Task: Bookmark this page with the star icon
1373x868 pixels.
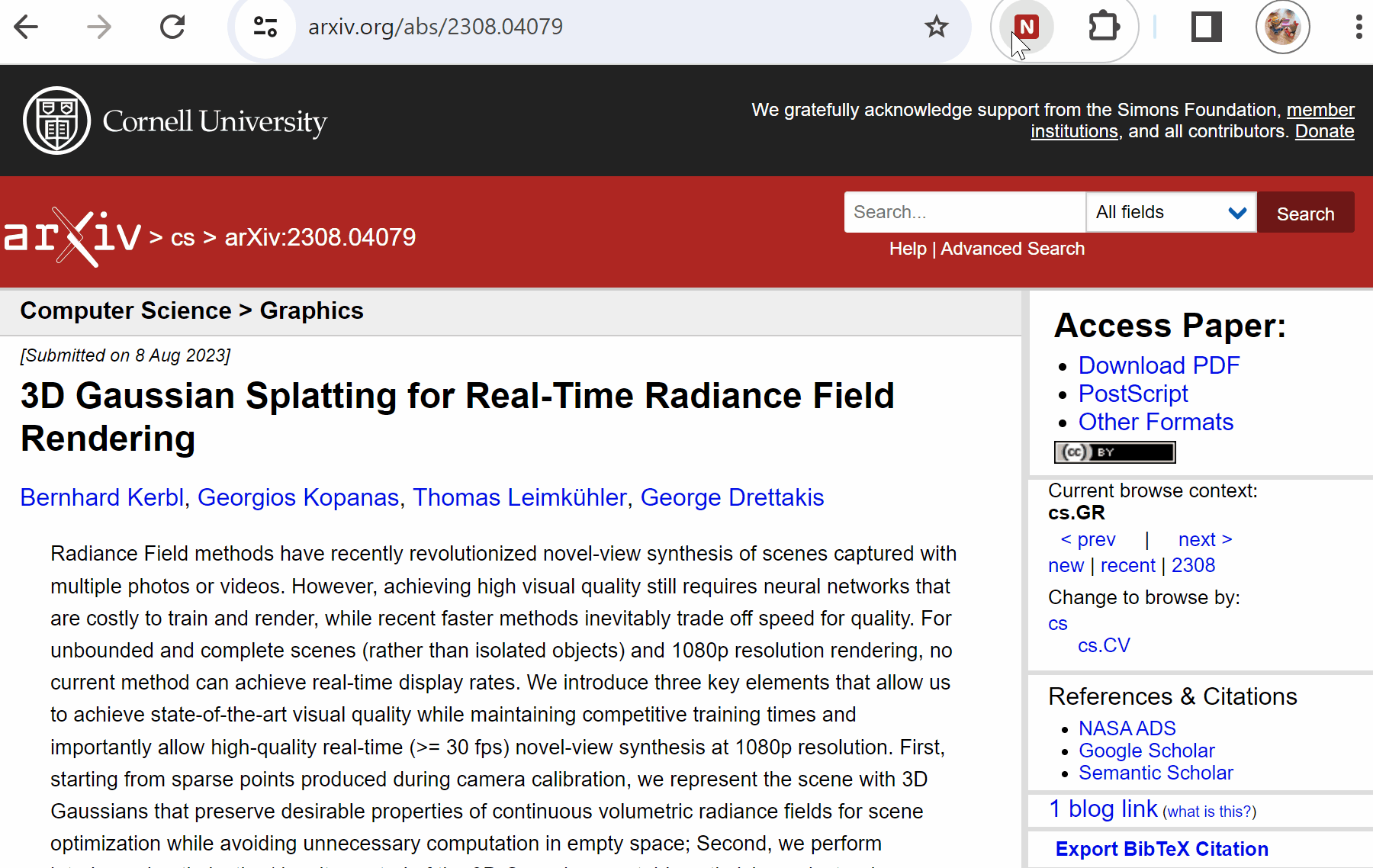Action: pos(936,27)
